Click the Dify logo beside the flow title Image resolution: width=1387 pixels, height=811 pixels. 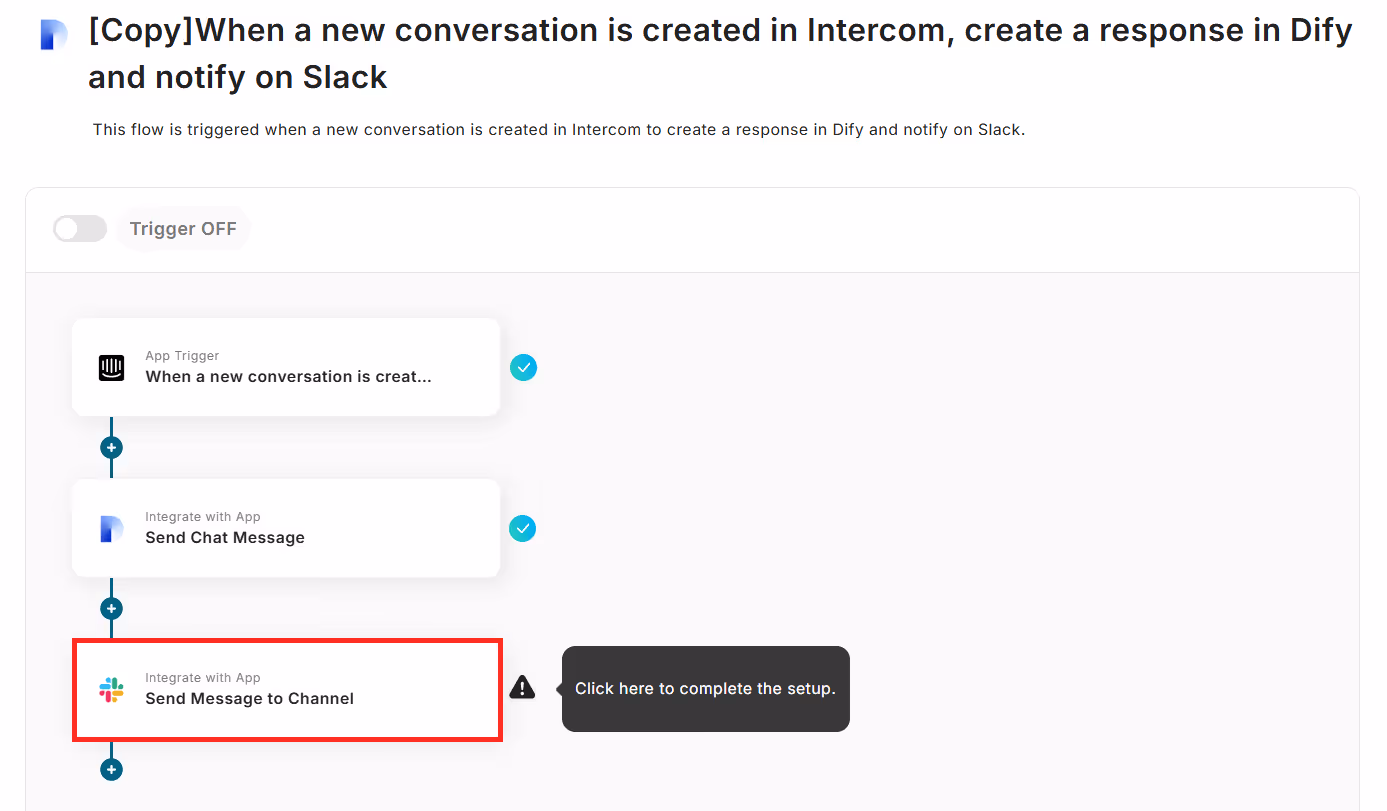point(54,35)
